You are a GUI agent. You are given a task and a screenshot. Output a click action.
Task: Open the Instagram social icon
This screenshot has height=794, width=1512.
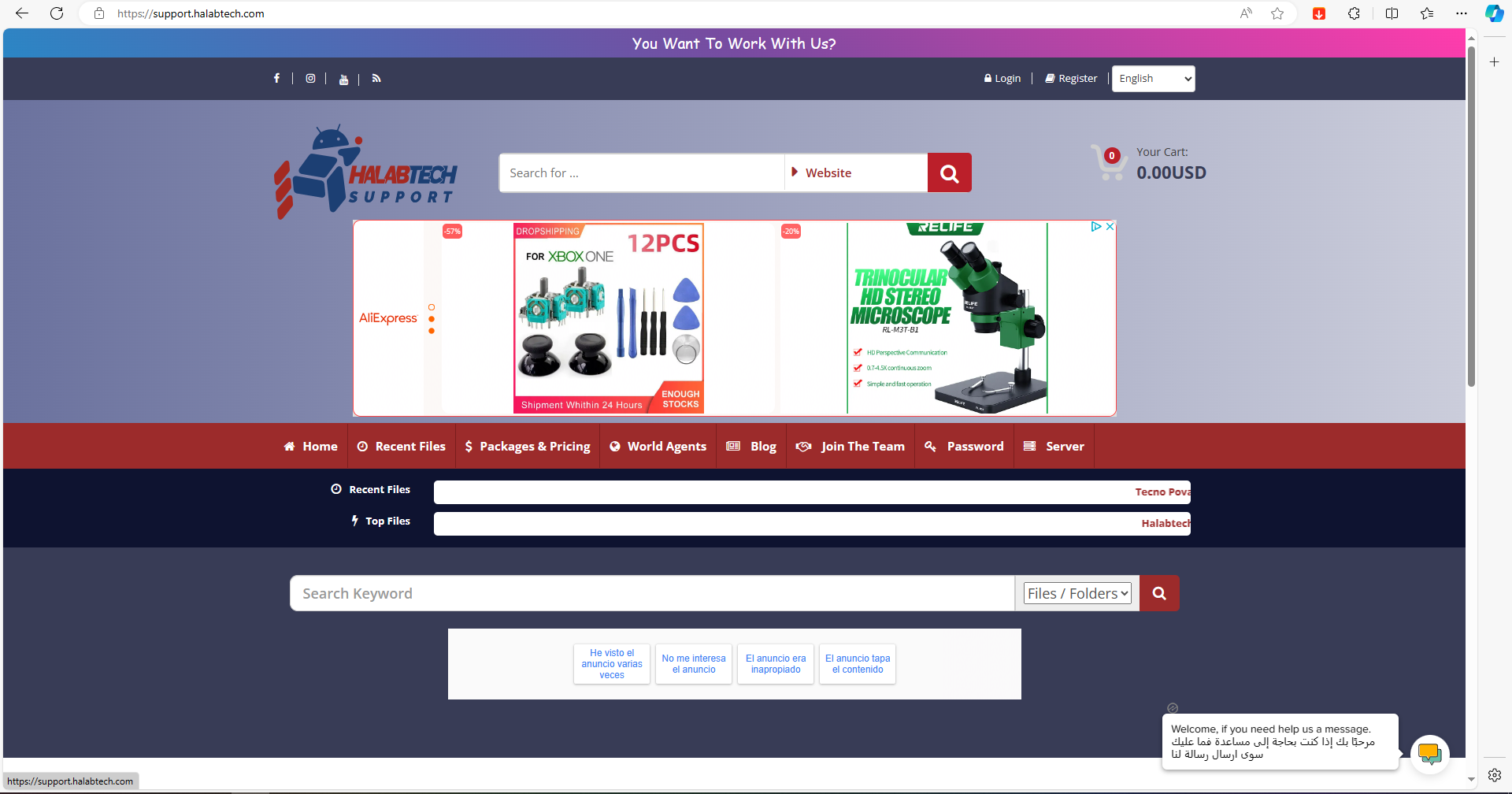coord(310,78)
